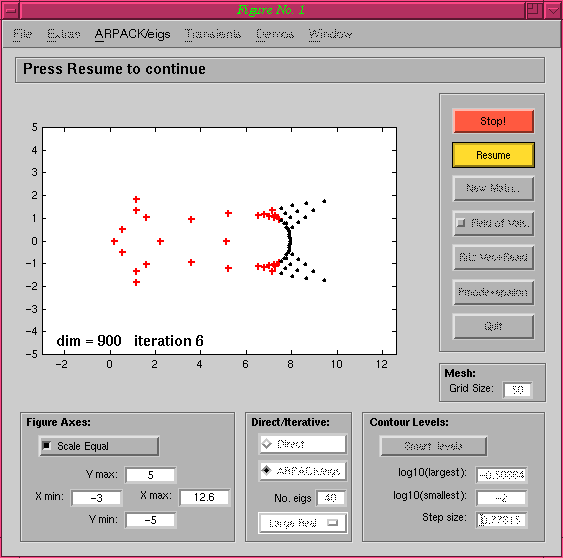The height and width of the screenshot is (558, 563).
Task: Click the maximize icon in title bar
Action: point(534,10)
